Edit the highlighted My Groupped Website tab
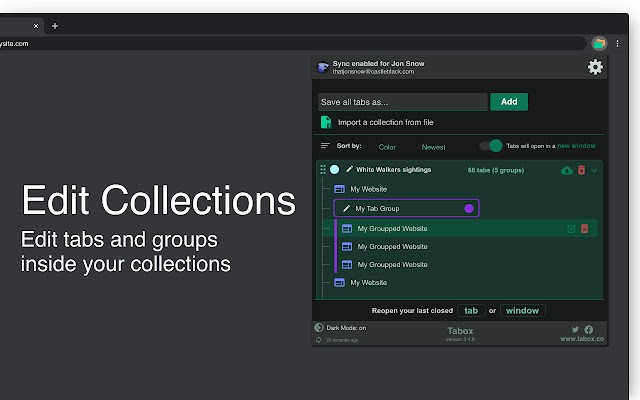 coord(571,229)
